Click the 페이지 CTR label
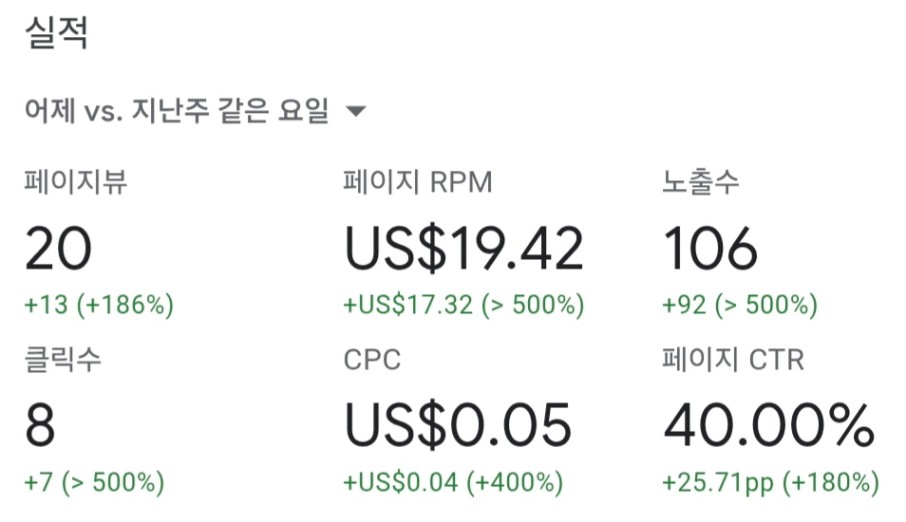 [733, 359]
